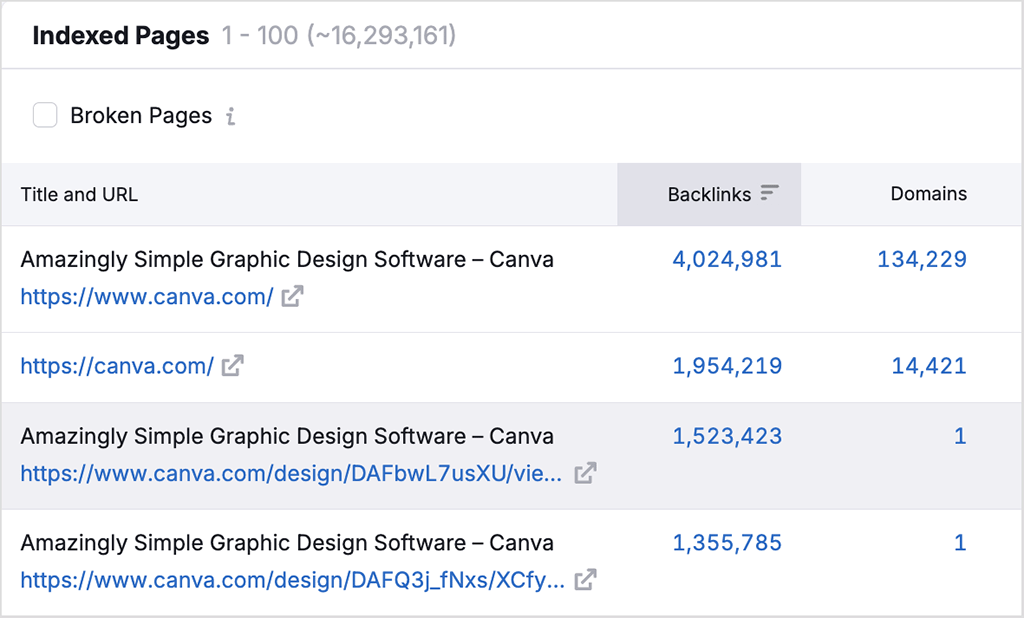This screenshot has height=618, width=1024.
Task: Click the Backlinks sort icon
Action: pyautogui.click(x=770, y=193)
